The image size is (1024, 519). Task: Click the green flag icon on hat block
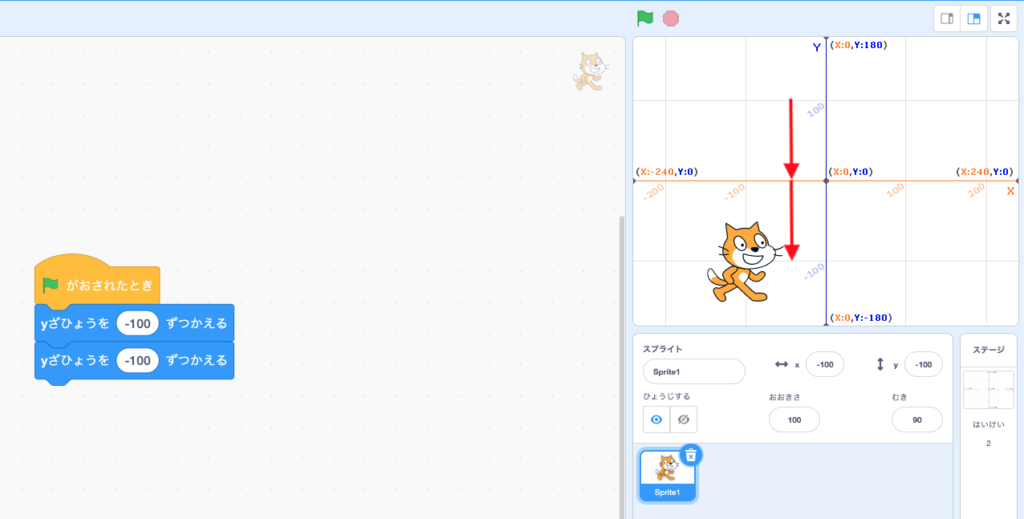pyautogui.click(x=51, y=285)
